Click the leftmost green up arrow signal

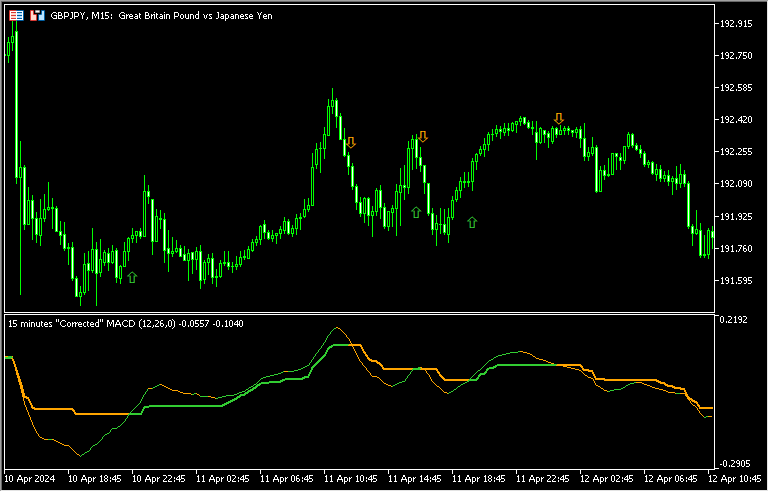point(131,276)
